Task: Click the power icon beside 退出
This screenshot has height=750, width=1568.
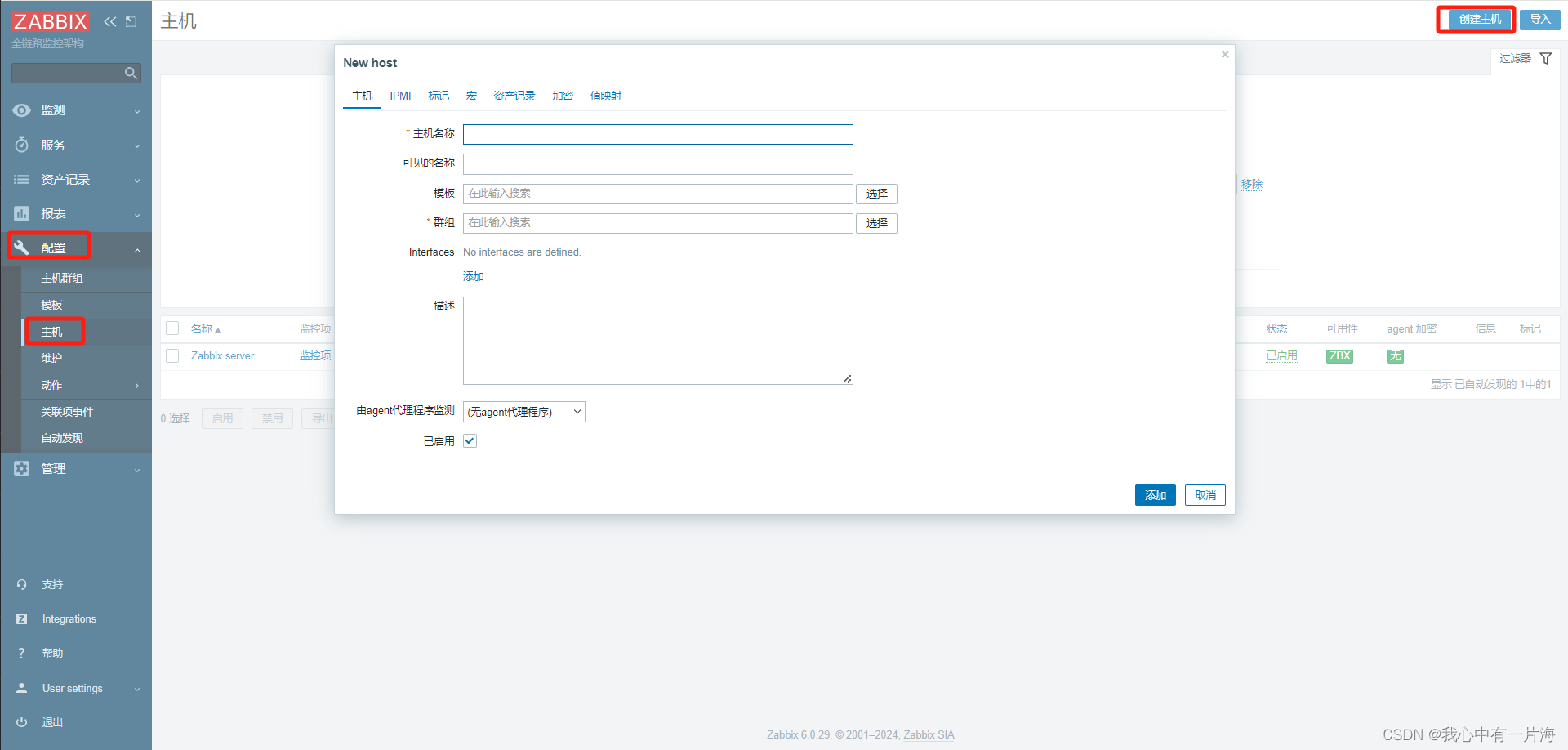Action: 22,722
